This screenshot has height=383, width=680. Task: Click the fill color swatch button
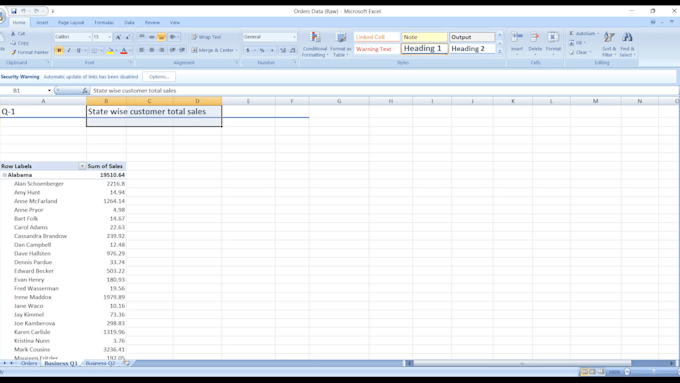110,51
